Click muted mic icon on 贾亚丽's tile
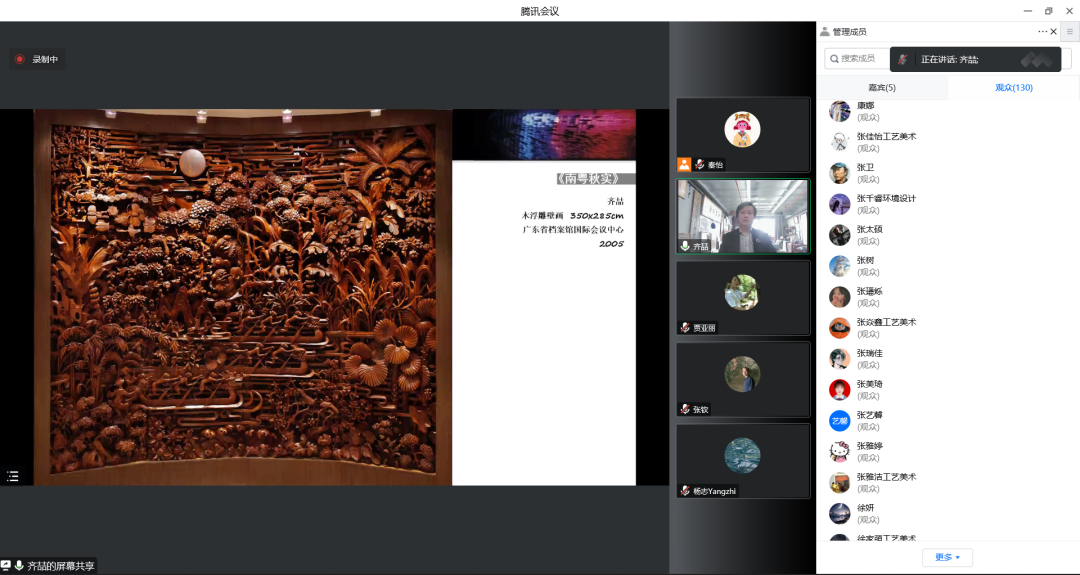 coord(685,327)
